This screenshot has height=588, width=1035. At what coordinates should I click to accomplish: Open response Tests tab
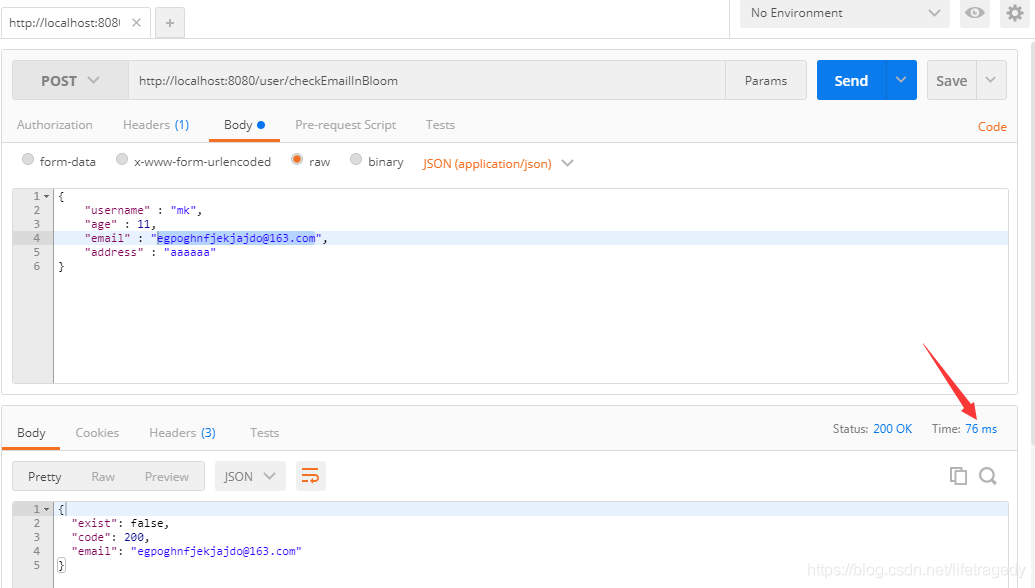coord(264,432)
